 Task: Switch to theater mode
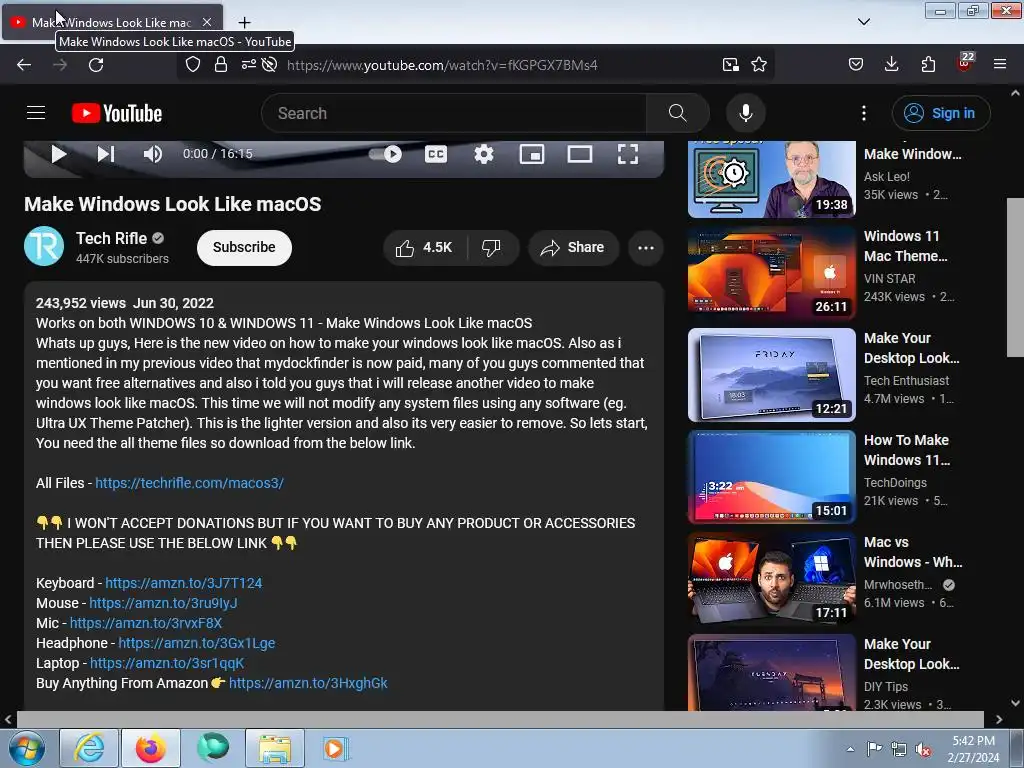point(580,154)
